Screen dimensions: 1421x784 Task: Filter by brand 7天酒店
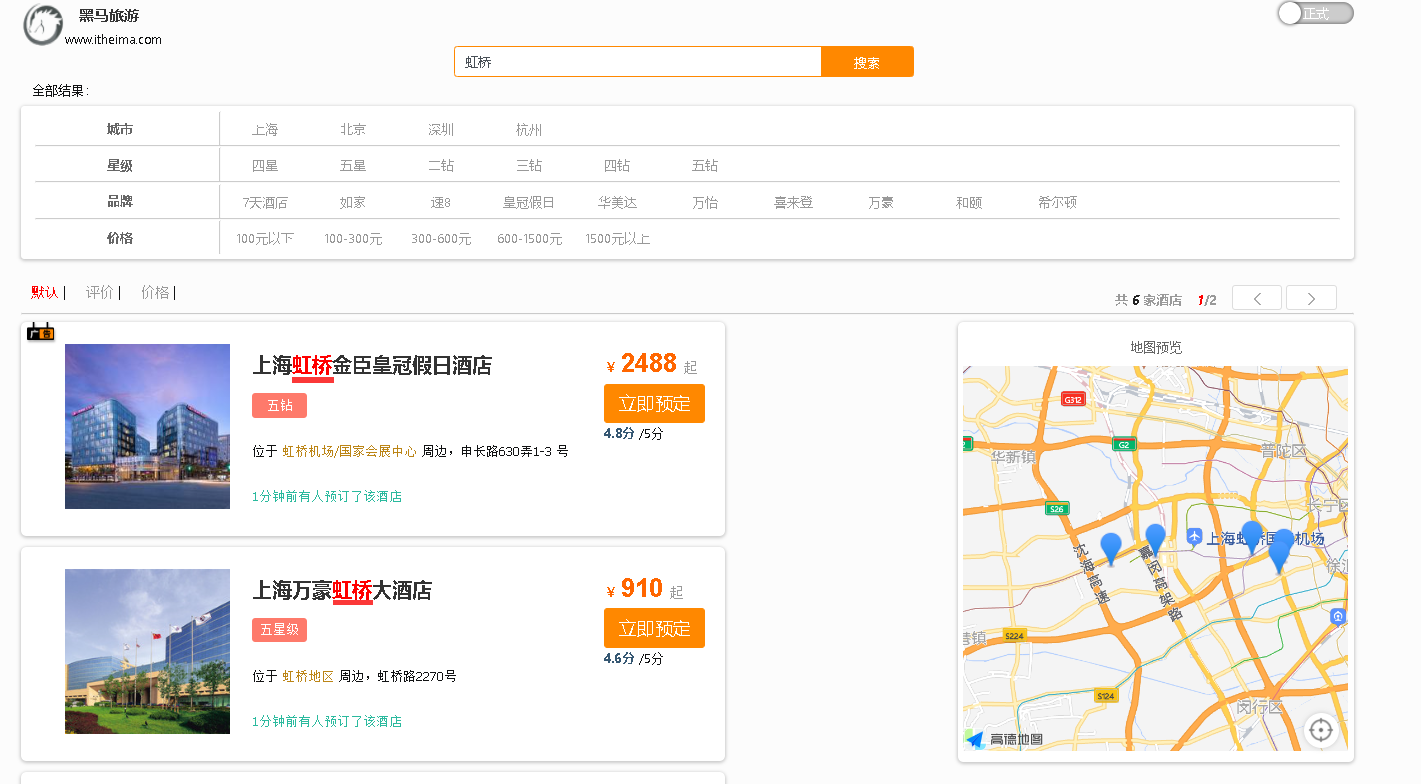click(265, 203)
